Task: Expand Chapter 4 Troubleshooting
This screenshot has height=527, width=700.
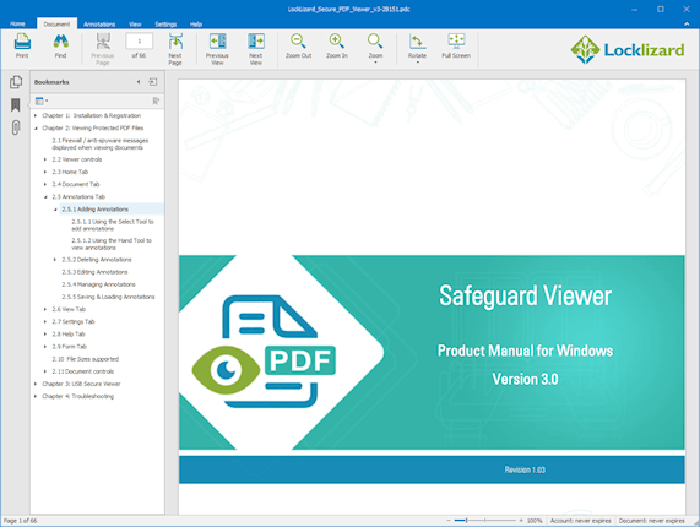Action: 35,396
